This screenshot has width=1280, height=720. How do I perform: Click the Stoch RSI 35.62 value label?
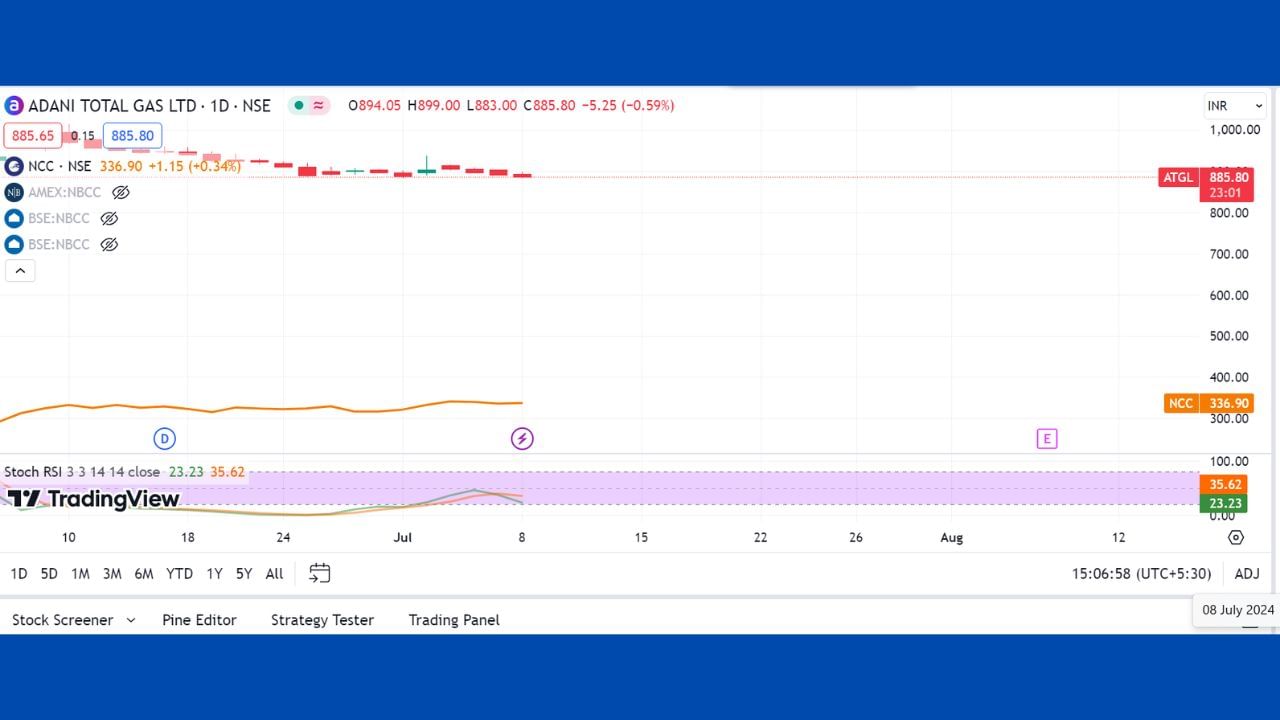(x=1223, y=484)
